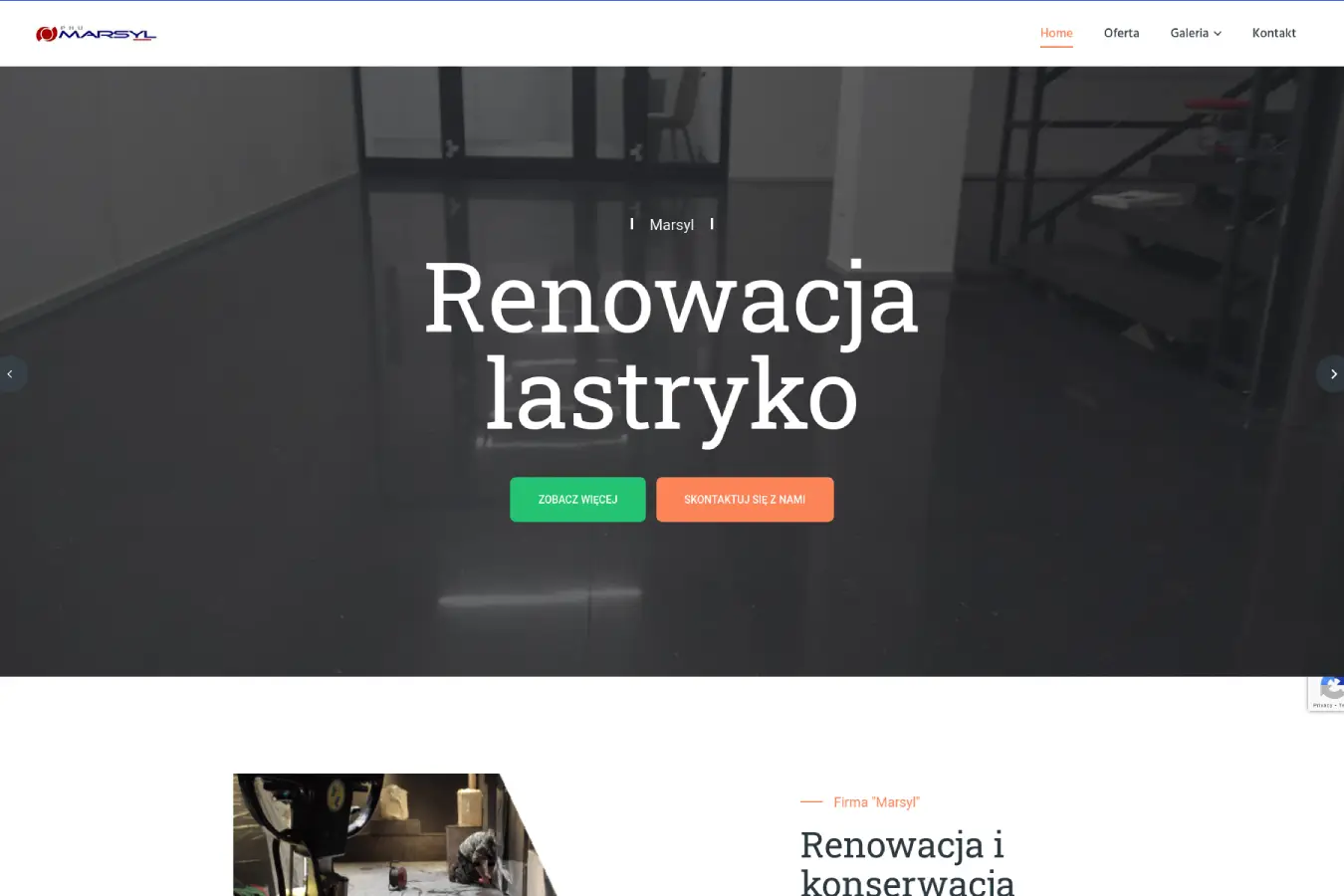
Task: Click the reCAPTCHA badge
Action: 1326,693
